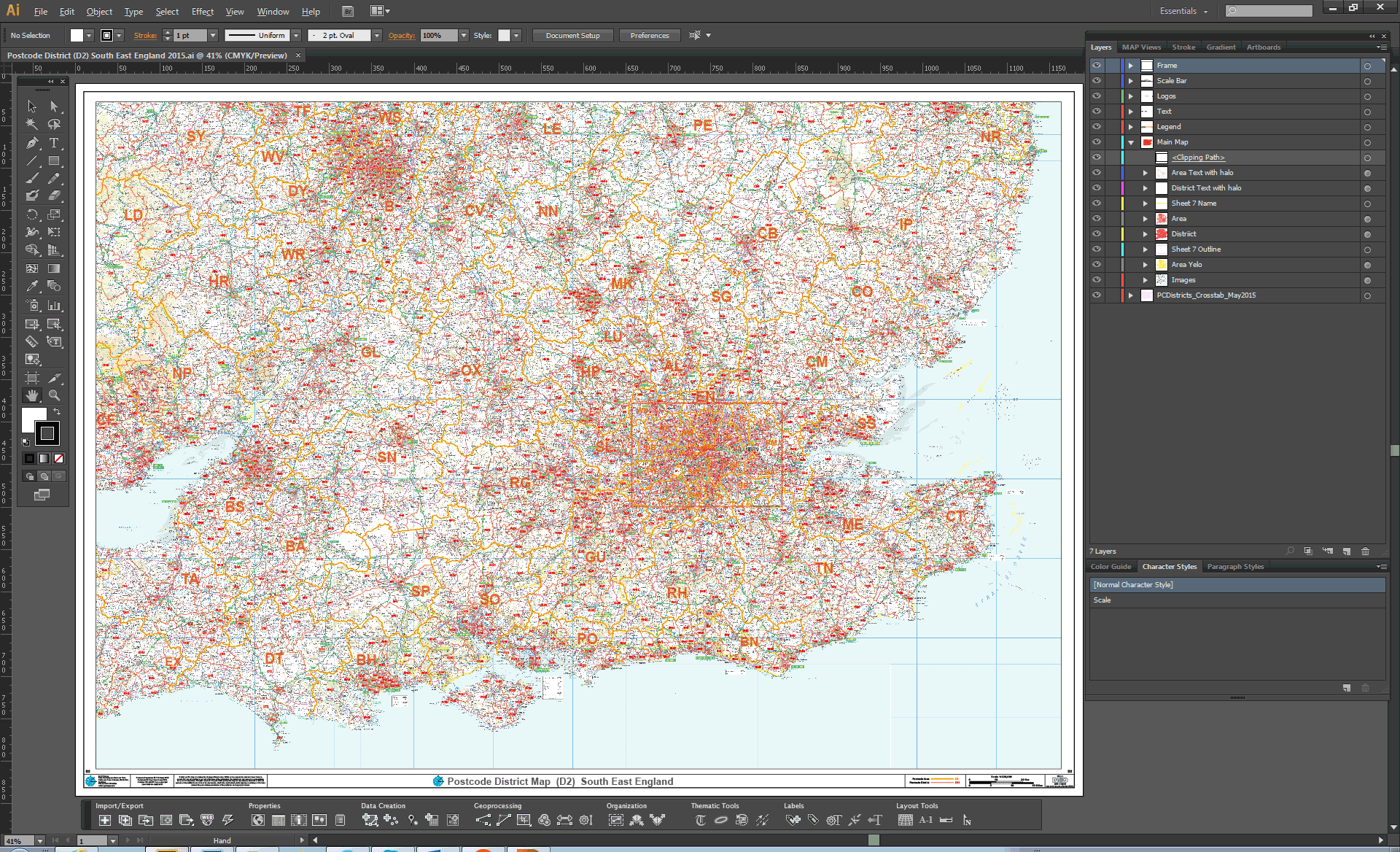
Task: Open the stroke weight dropdown
Action: tap(213, 35)
